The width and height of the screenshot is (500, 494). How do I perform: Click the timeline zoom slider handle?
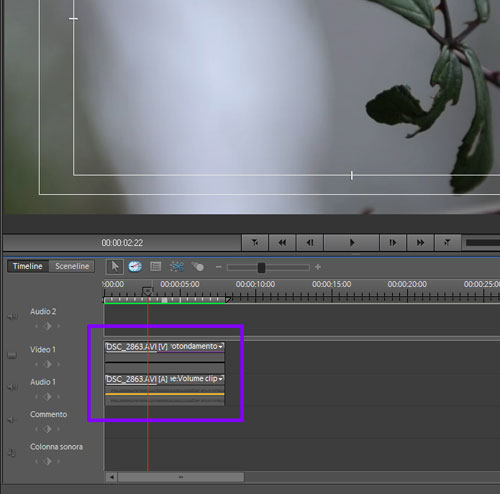pyautogui.click(x=262, y=267)
